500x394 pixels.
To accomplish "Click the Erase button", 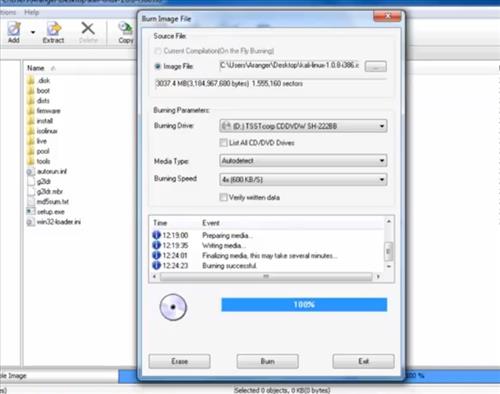I will 180,361.
